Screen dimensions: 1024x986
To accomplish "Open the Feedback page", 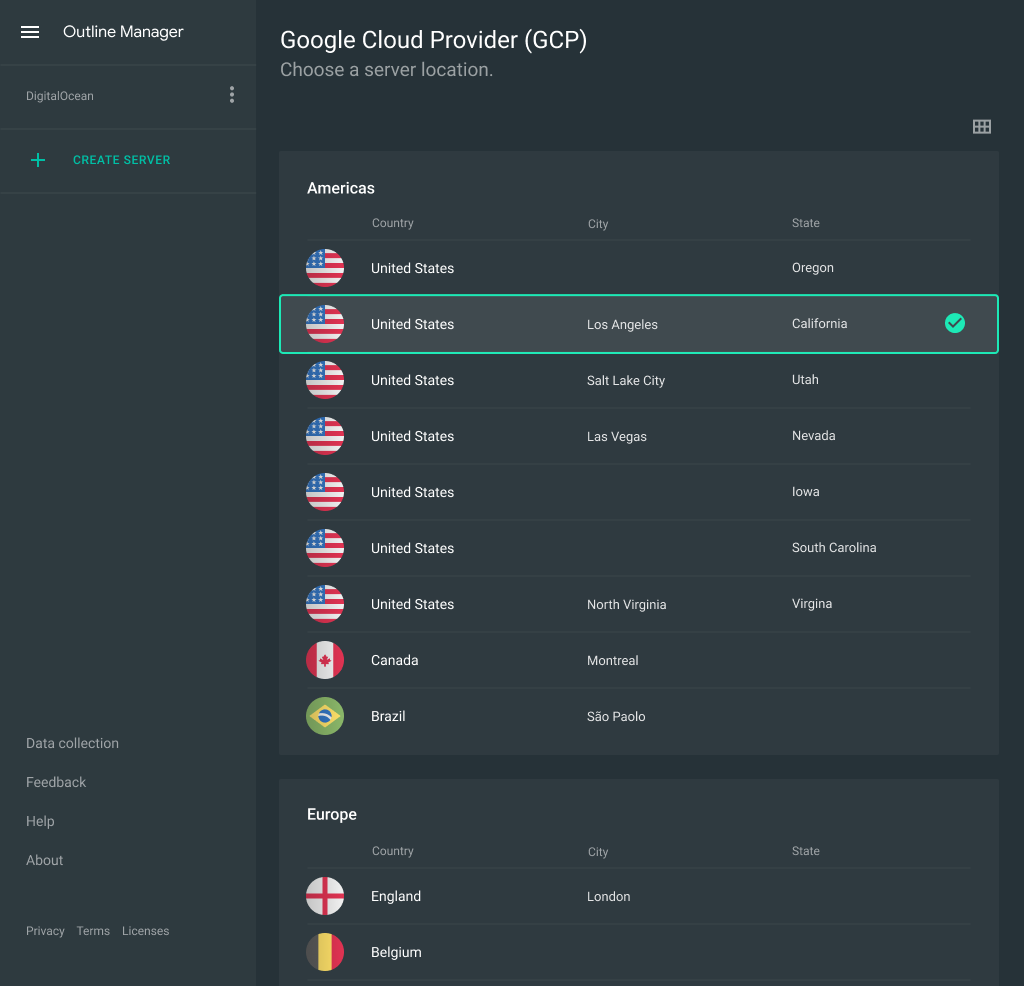I will click(x=56, y=782).
